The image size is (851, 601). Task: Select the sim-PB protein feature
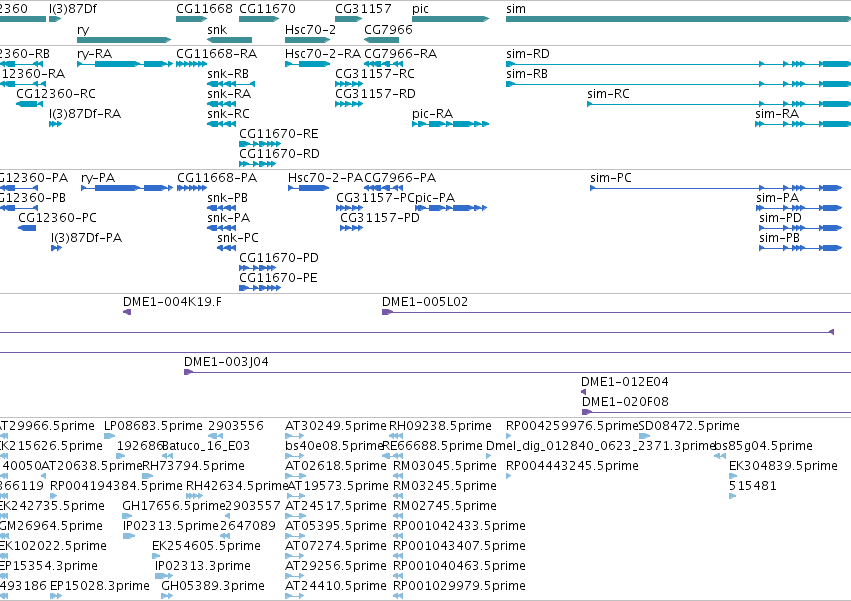(801, 249)
